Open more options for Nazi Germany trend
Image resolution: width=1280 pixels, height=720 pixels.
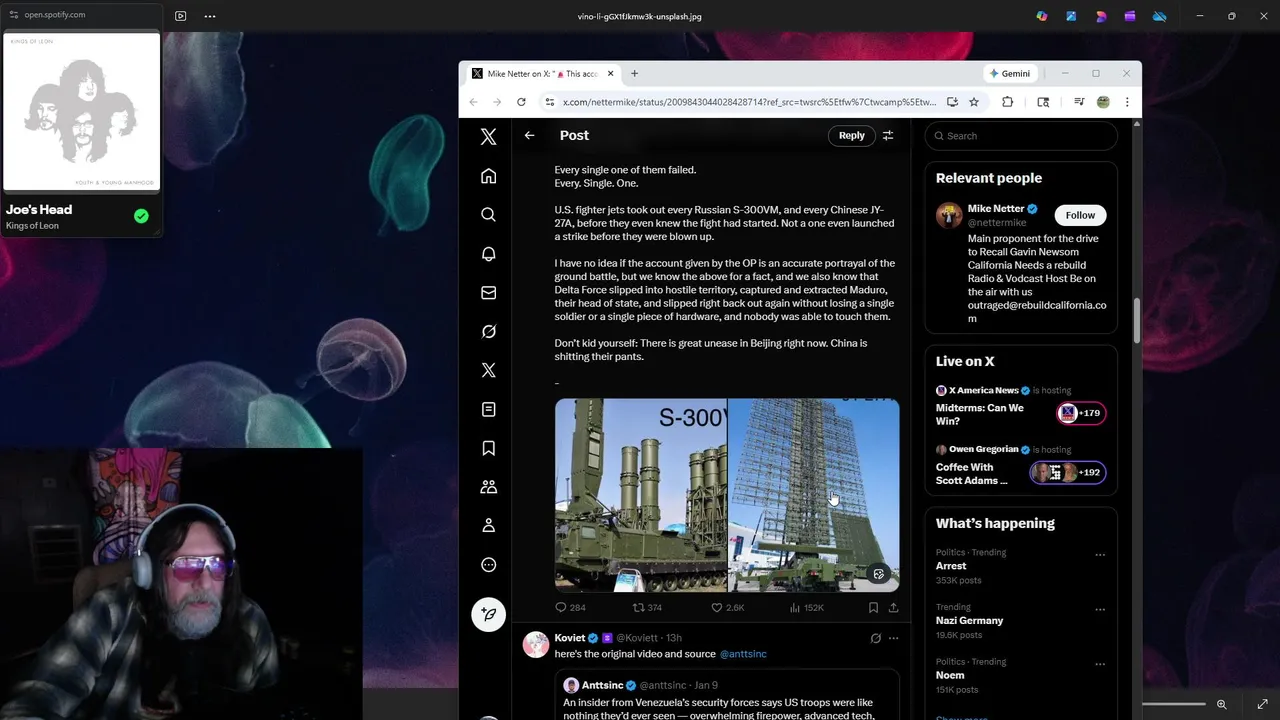click(1100, 609)
